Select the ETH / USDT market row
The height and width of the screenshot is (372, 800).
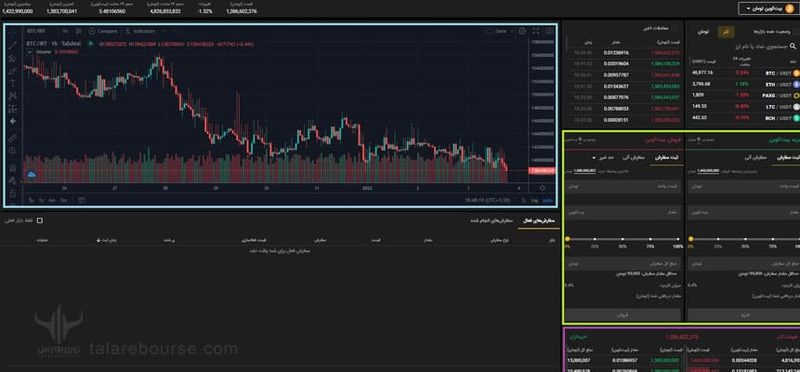click(x=744, y=84)
